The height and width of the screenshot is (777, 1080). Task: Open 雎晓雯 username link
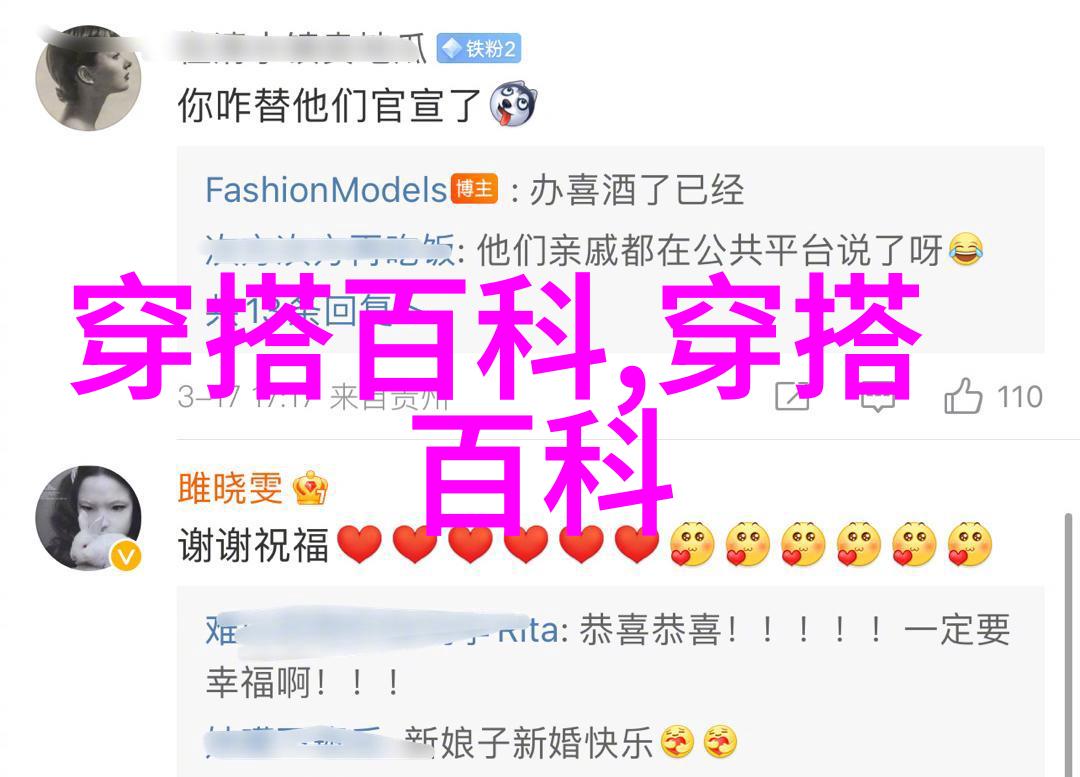(230, 488)
